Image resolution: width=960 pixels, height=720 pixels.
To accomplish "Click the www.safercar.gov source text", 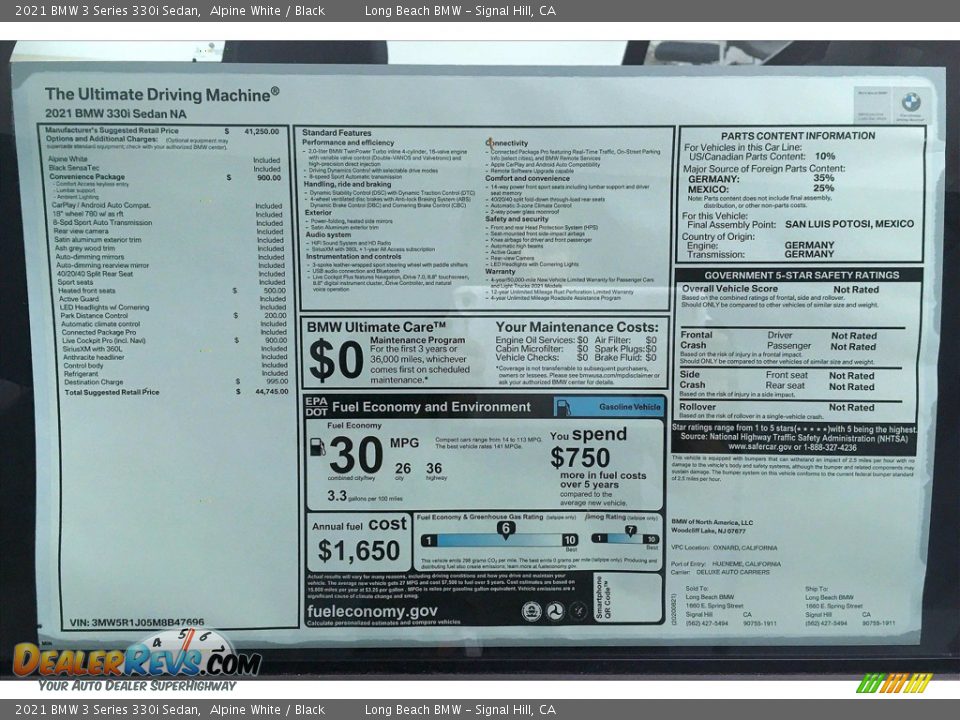I will tap(792, 447).
